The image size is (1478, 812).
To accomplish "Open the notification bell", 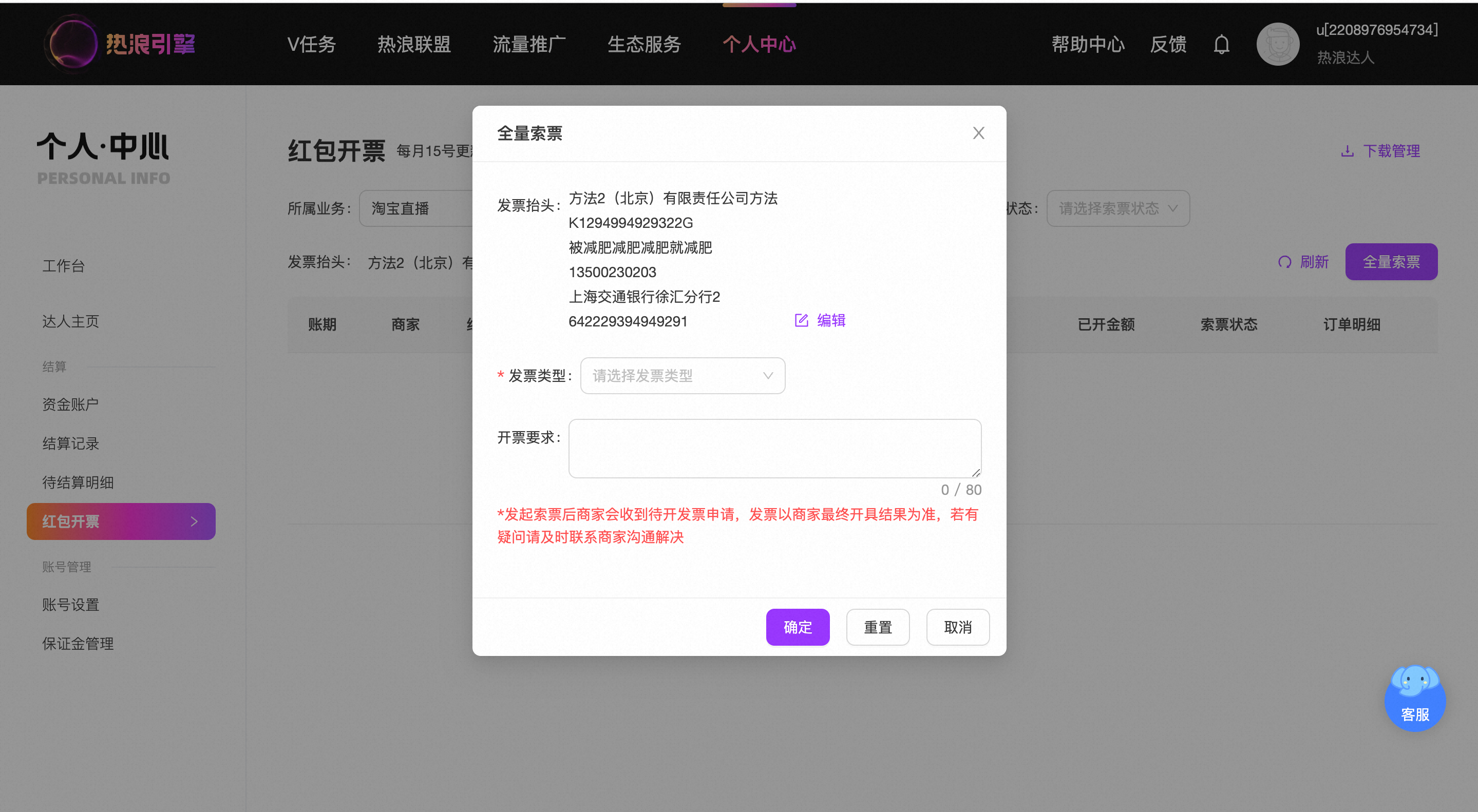I will click(x=1221, y=44).
